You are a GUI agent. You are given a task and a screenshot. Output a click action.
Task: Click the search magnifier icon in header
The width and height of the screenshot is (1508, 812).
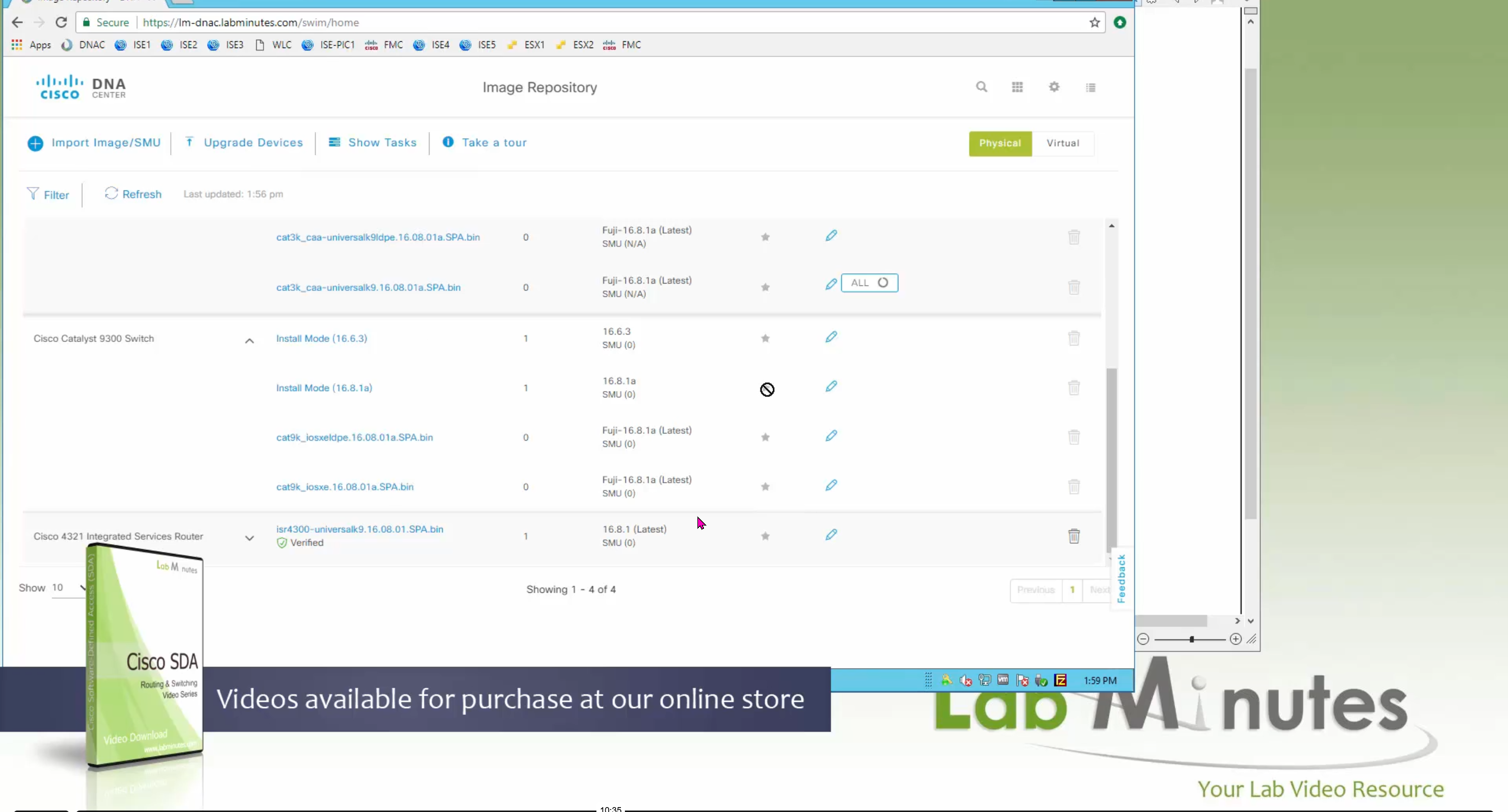[981, 87]
